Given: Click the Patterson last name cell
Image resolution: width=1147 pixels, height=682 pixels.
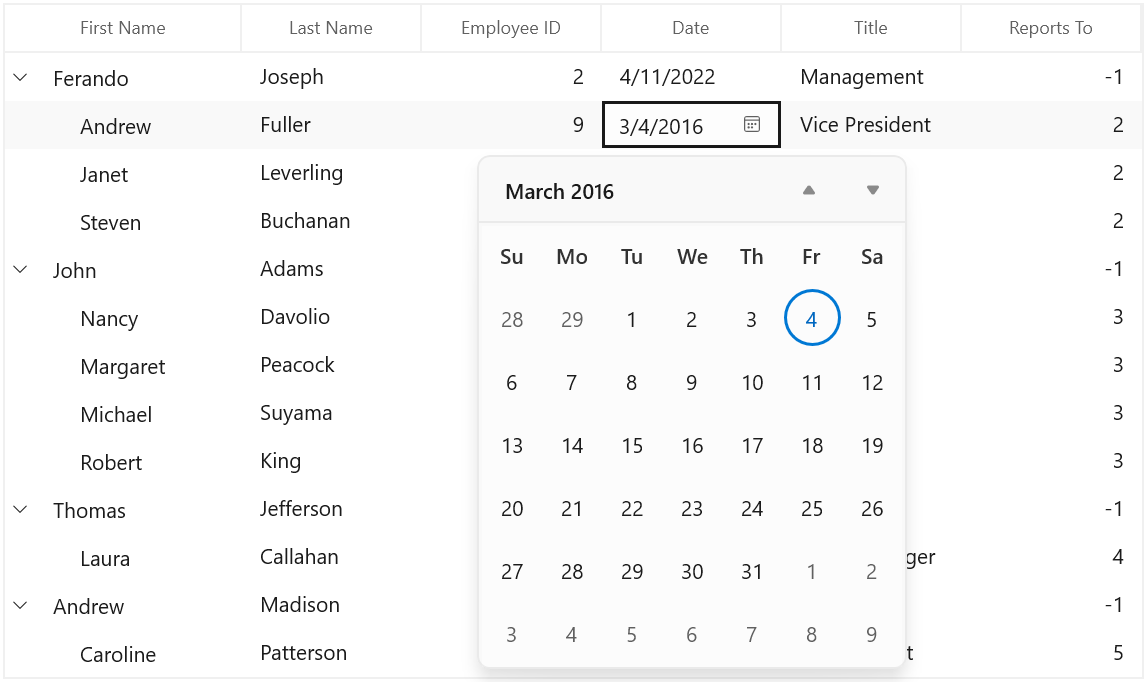Looking at the screenshot, I should (x=331, y=653).
